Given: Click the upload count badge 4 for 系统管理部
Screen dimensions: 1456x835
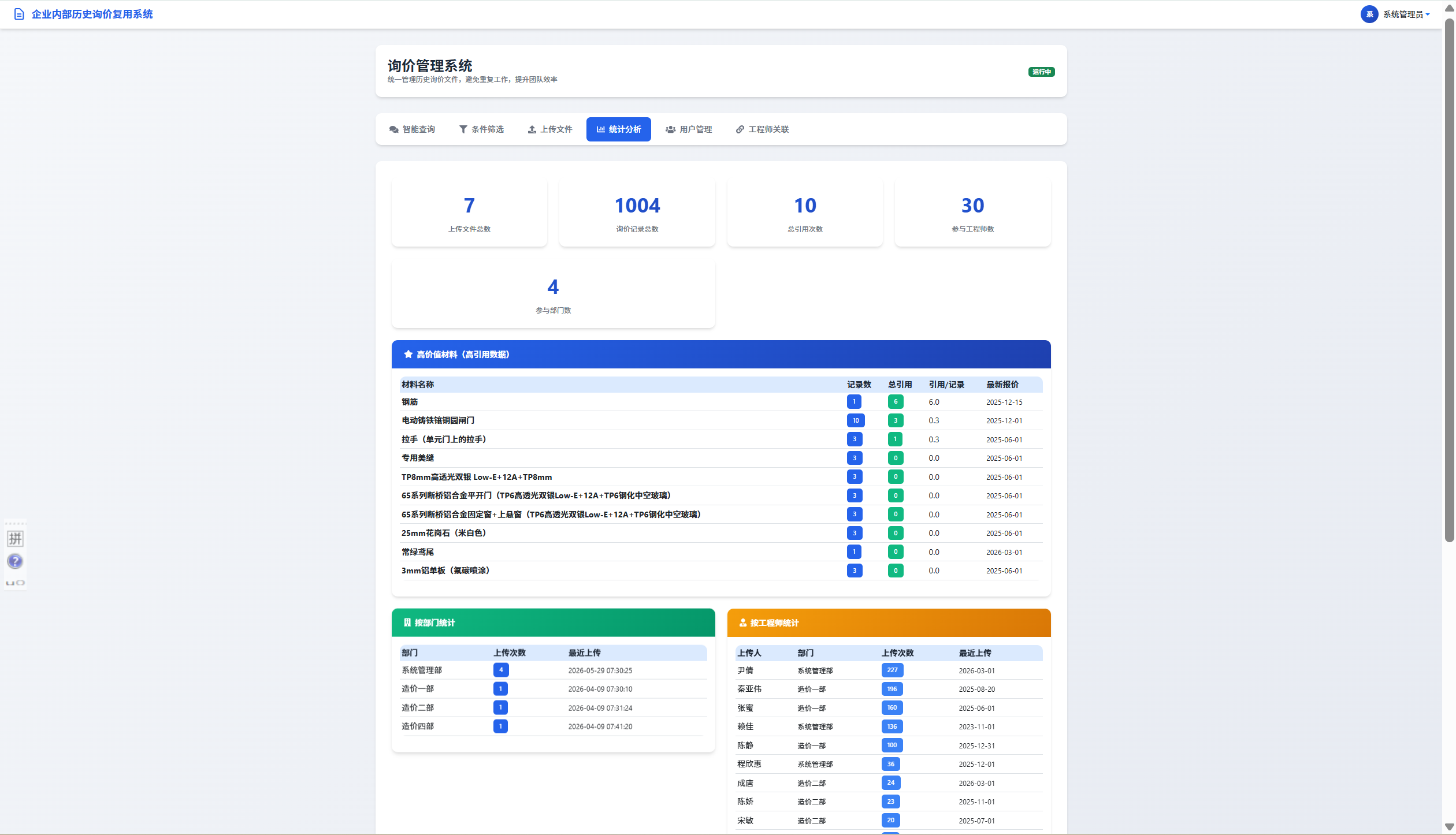Looking at the screenshot, I should (x=501, y=670).
